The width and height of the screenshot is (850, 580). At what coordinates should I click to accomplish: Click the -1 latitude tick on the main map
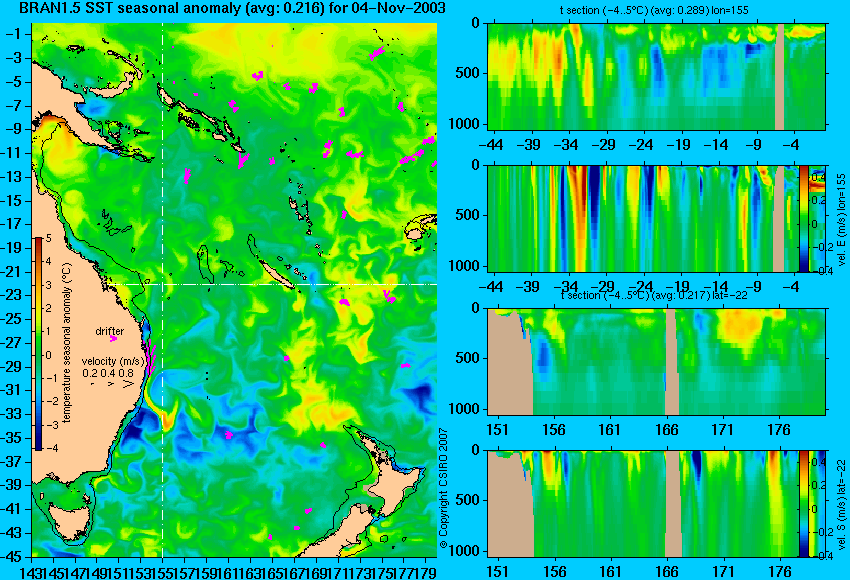(x=16, y=34)
